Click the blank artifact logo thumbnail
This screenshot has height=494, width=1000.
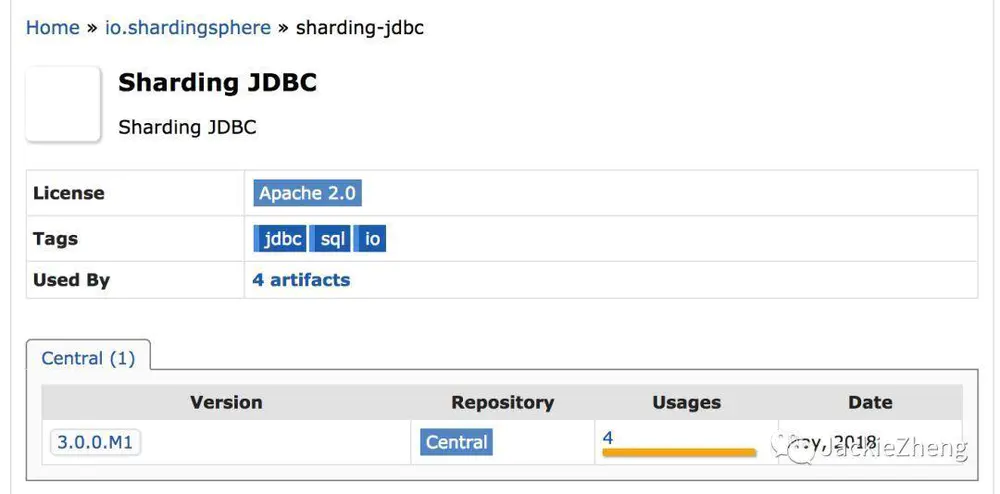pos(63,103)
